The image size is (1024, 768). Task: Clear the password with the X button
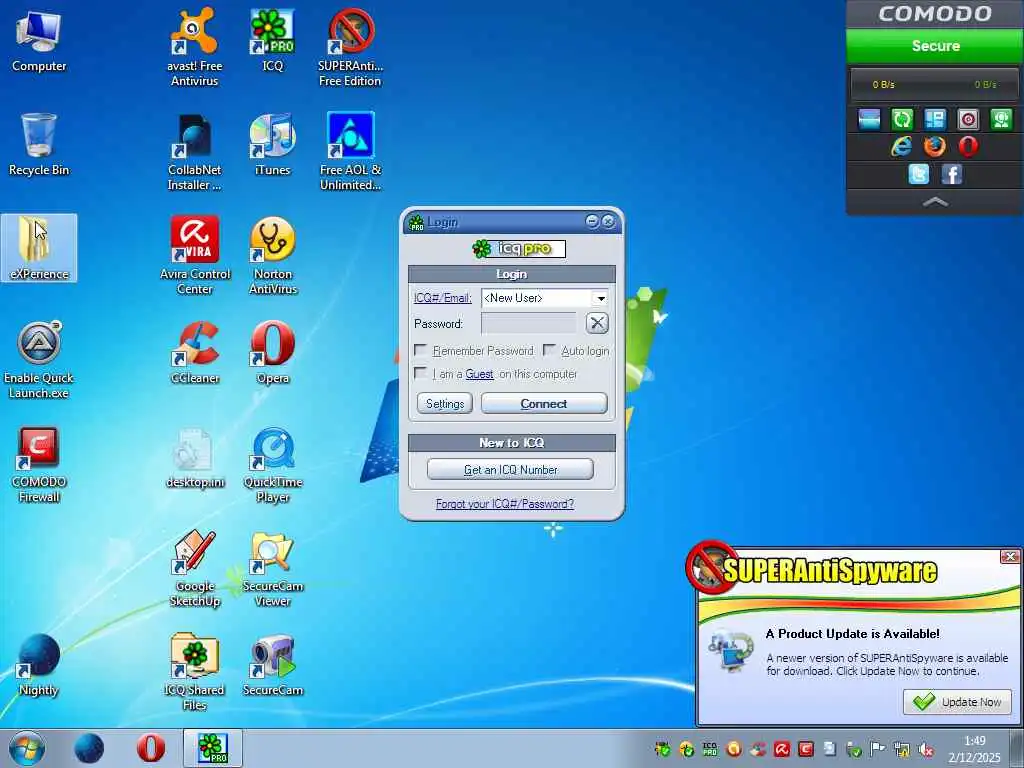597,323
